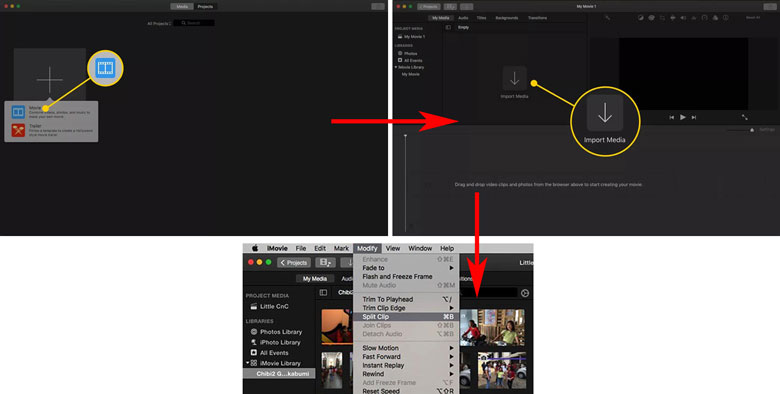The width and height of the screenshot is (780, 394).
Task: Skip to previous clip under the viewer
Action: 671,117
